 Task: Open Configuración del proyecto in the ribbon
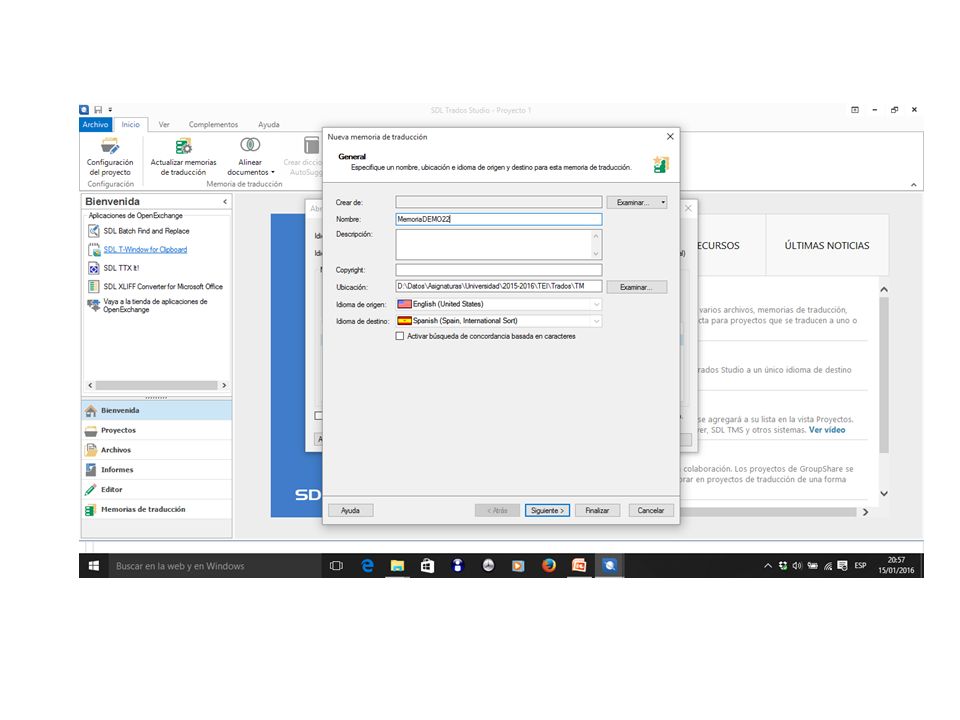110,157
